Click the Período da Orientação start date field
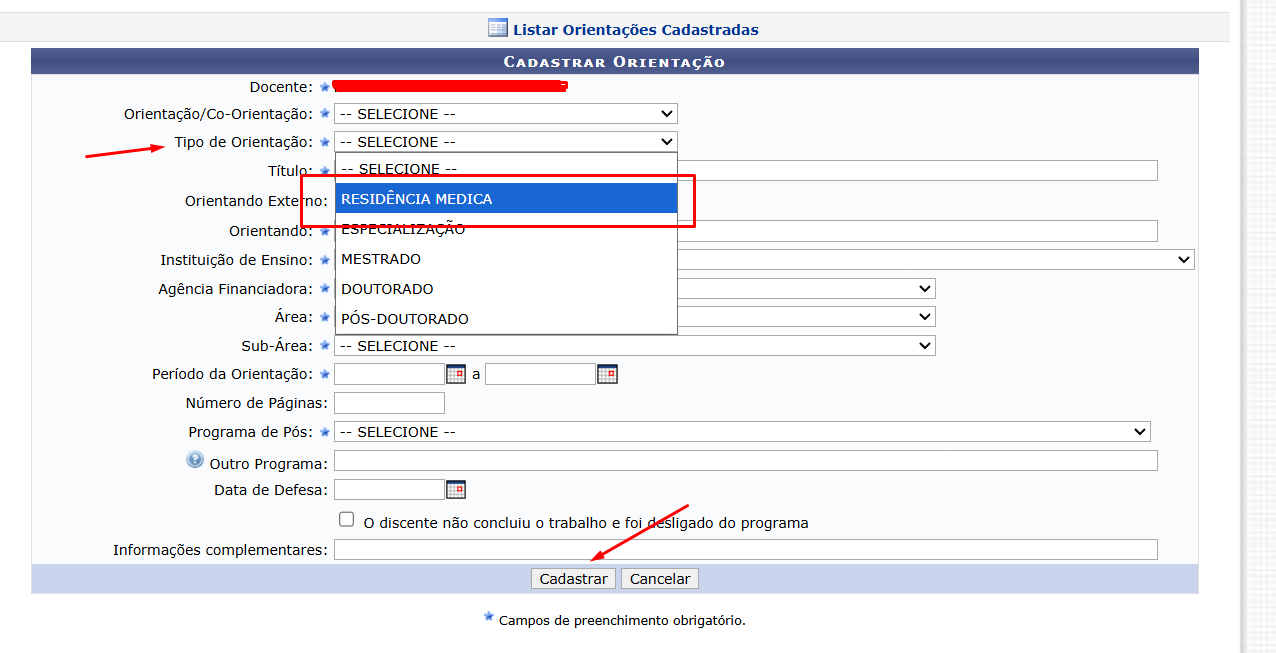Viewport: 1276px width, 653px height. pyautogui.click(x=389, y=374)
